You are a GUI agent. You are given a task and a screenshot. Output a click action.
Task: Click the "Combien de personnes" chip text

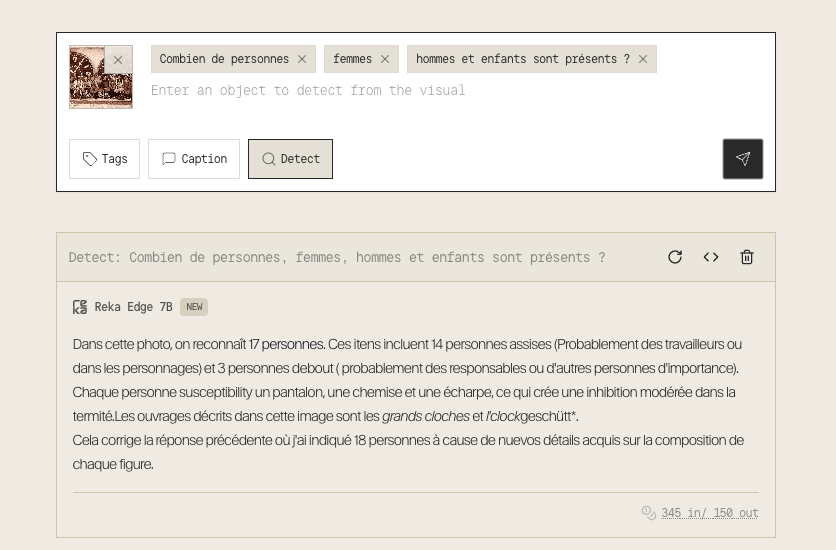click(x=224, y=59)
